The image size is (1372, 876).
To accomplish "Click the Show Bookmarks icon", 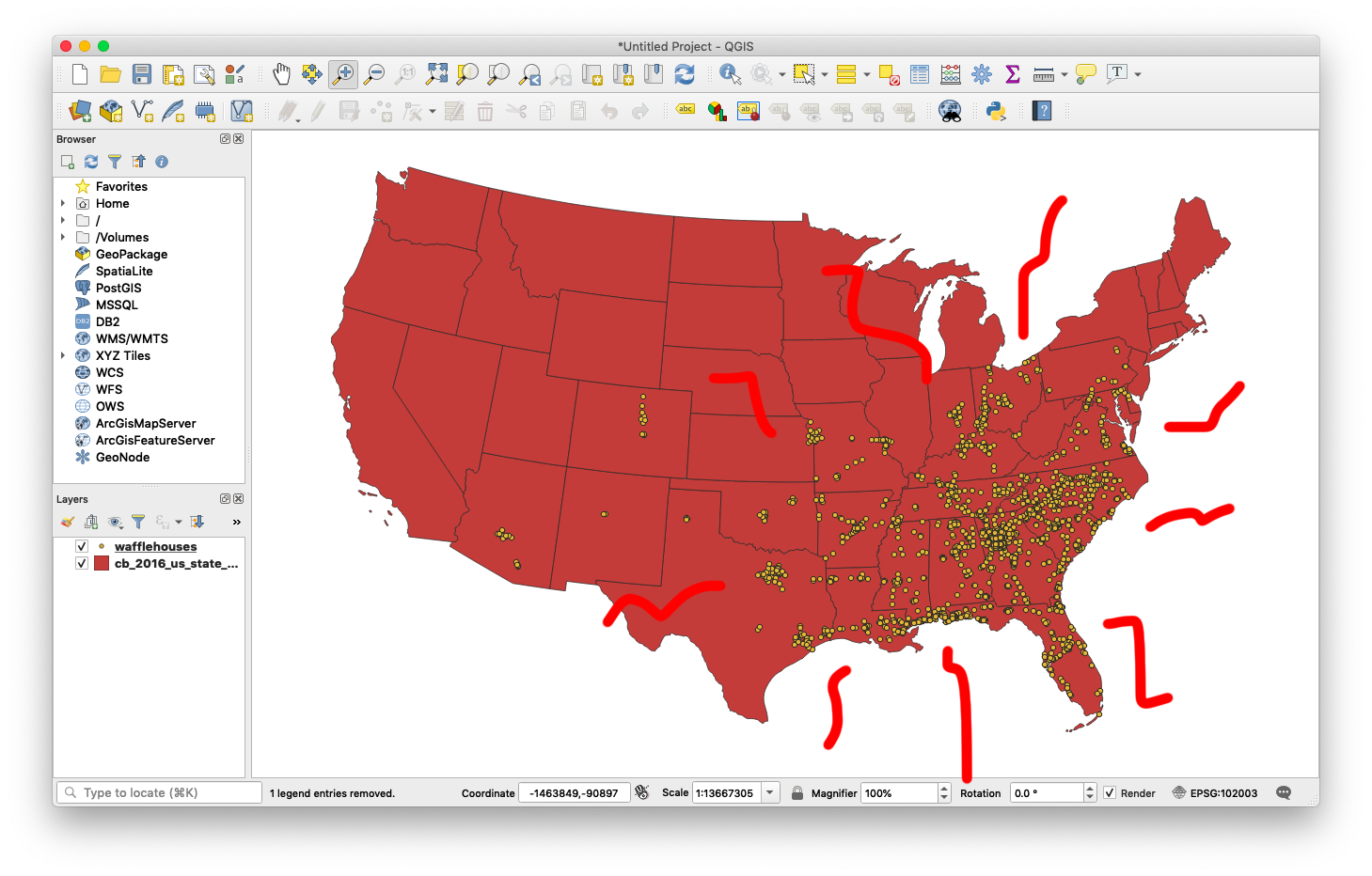I will click(654, 74).
